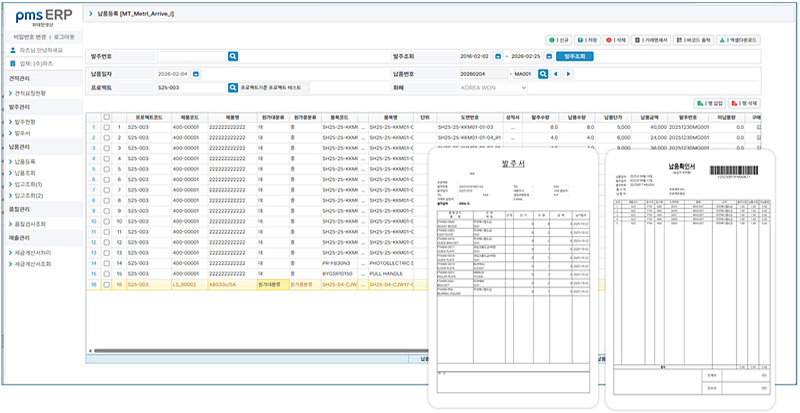Expand the 품질검사조회 sidebar item
Viewport: 800px width, 413px height.
point(31,224)
